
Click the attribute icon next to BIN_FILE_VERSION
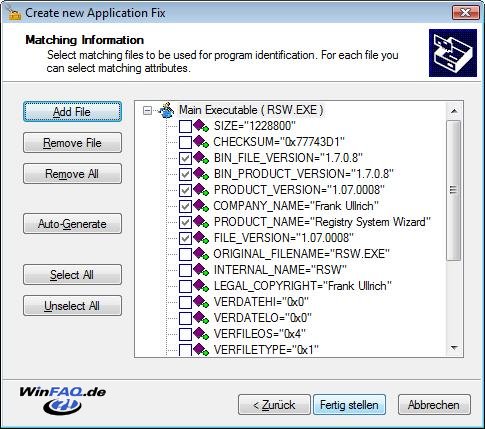click(x=201, y=158)
